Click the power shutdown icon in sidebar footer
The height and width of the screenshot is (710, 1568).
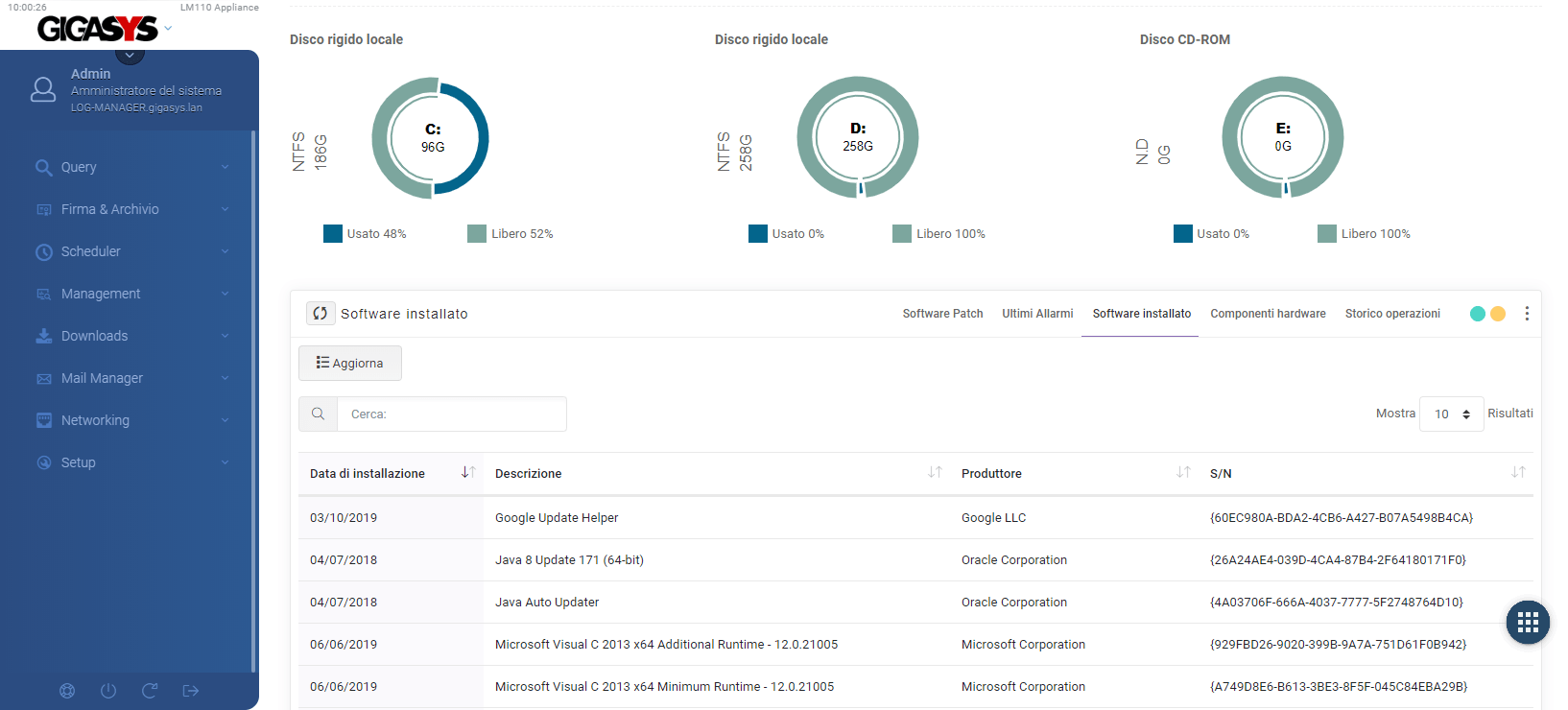point(108,691)
